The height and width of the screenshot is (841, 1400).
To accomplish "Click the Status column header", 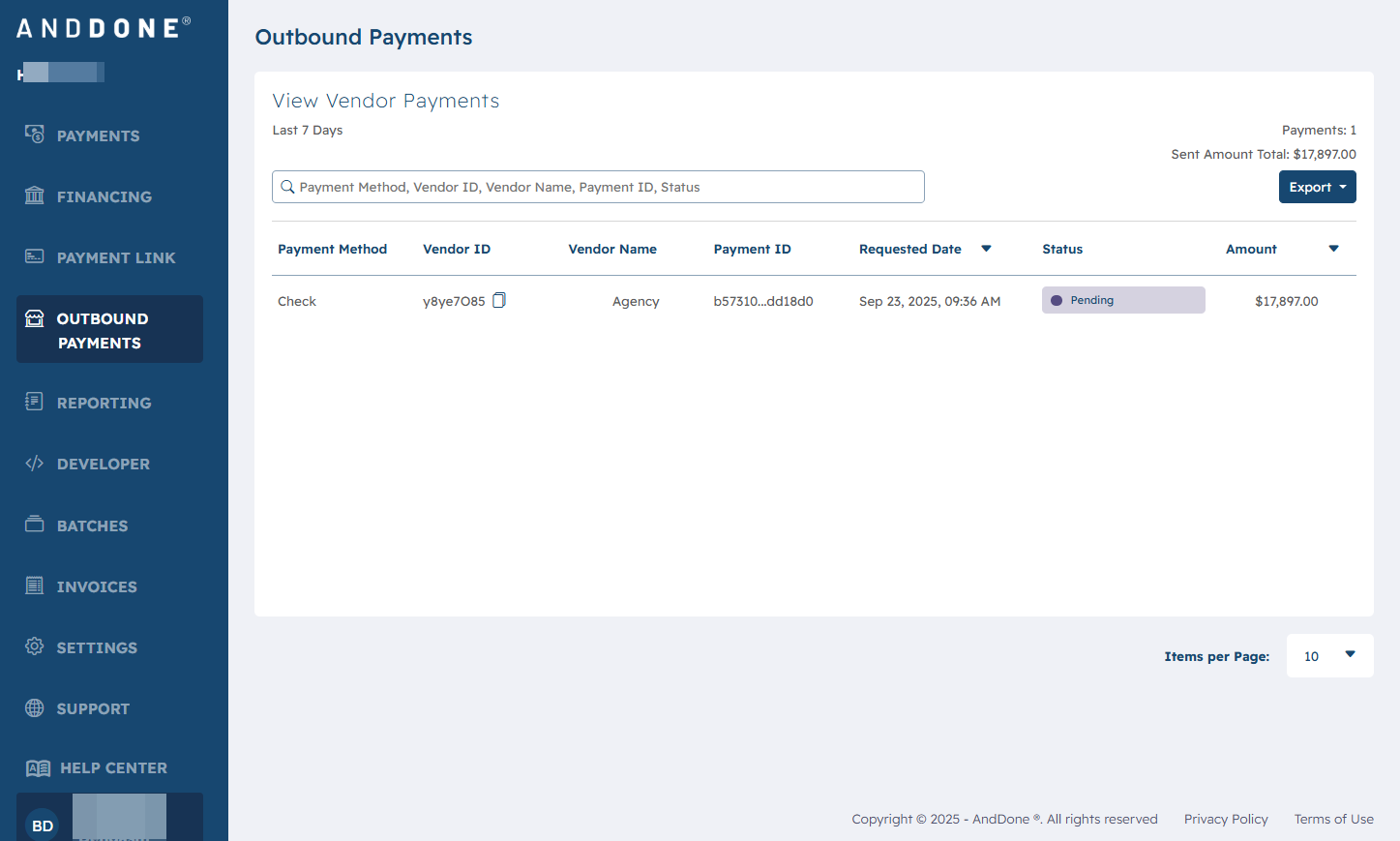I will pos(1062,249).
